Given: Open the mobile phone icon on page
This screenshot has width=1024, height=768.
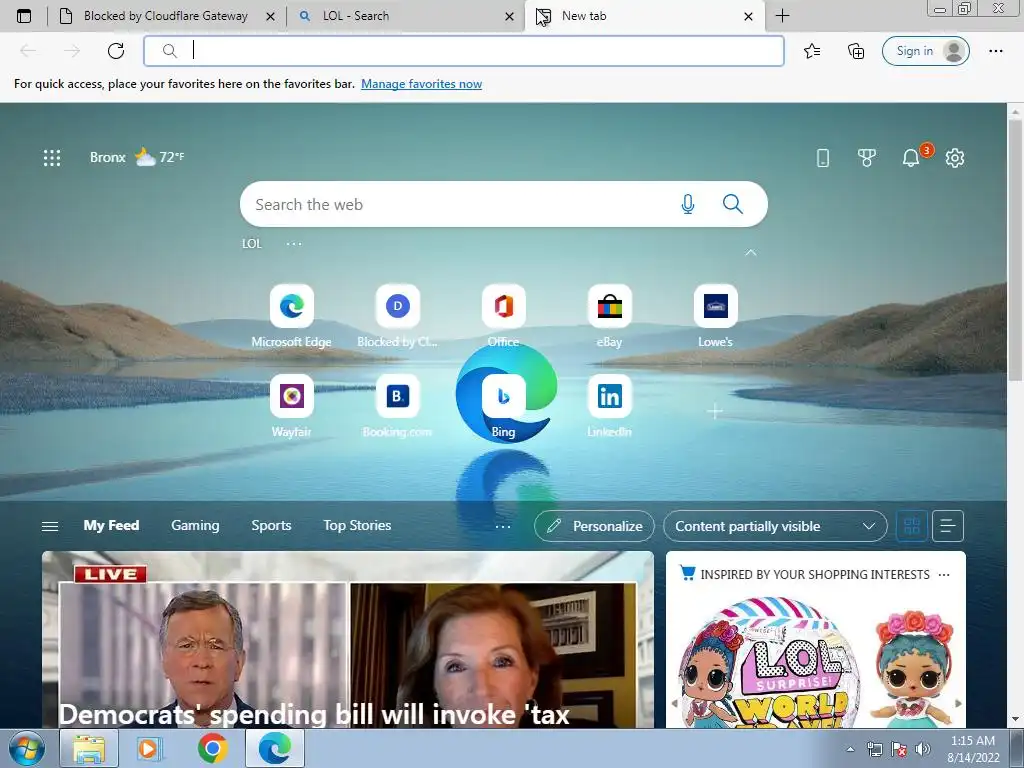Looking at the screenshot, I should pyautogui.click(x=823, y=157).
